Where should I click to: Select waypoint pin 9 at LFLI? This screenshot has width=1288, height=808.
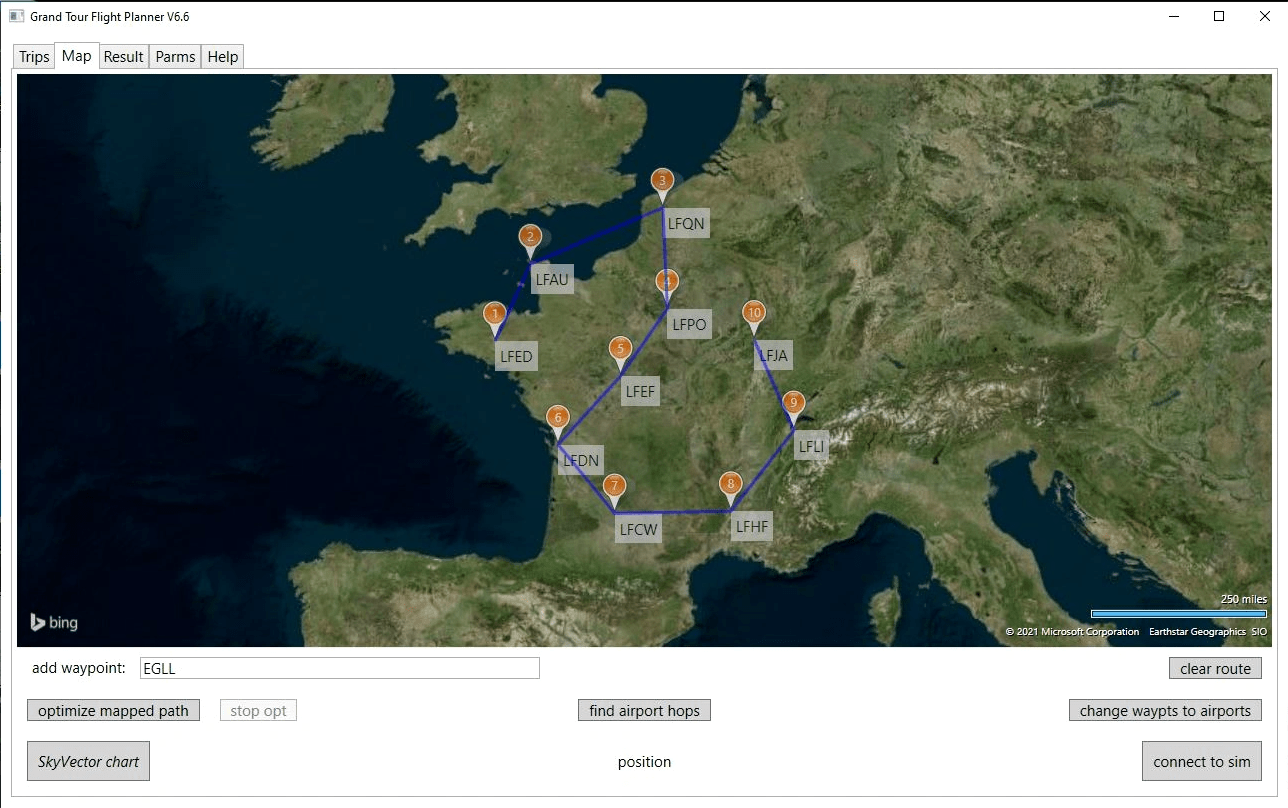click(793, 404)
